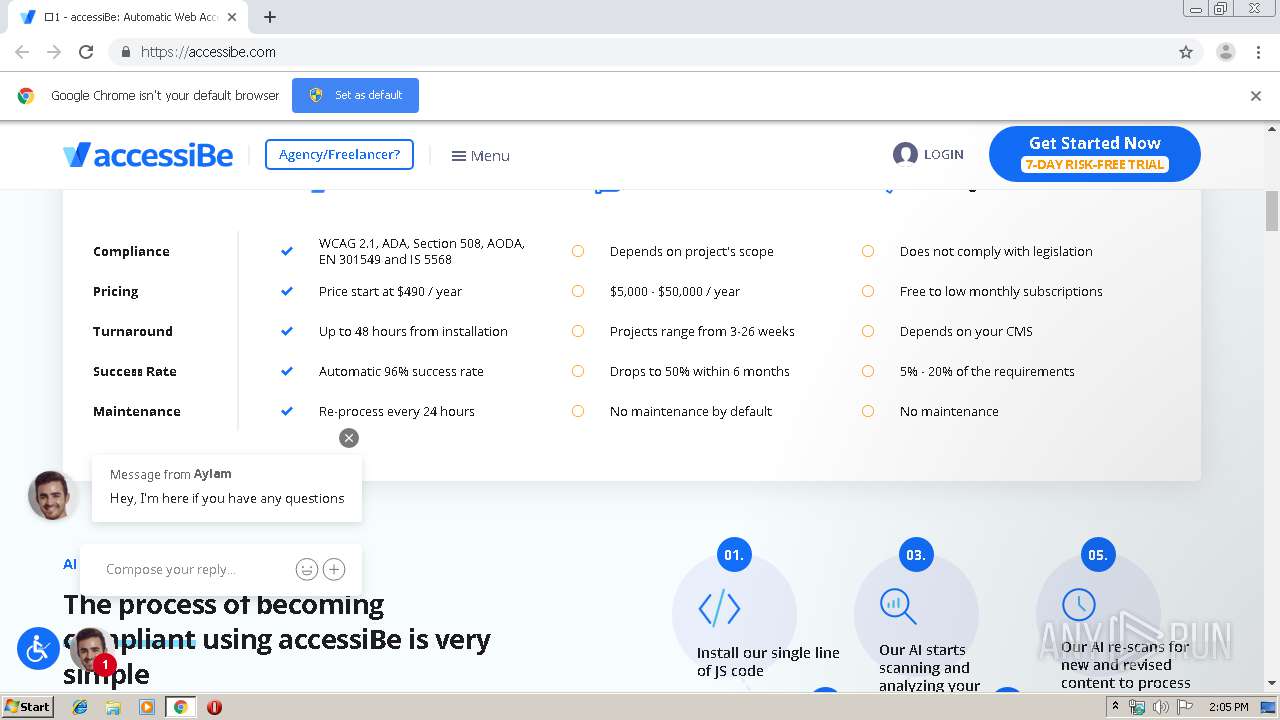Image resolution: width=1280 pixels, height=720 pixels.
Task: Click the scrollbar down arrow
Action: 1272,684
